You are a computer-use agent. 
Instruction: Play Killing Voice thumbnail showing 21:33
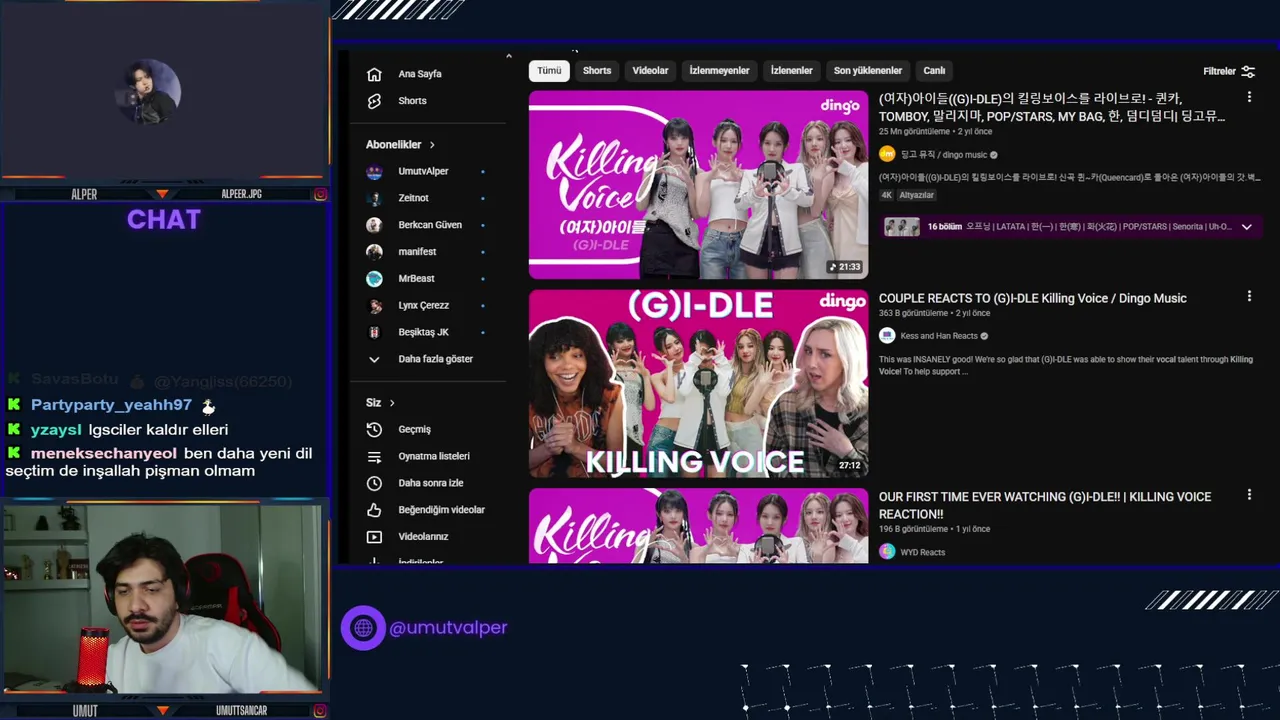point(698,185)
